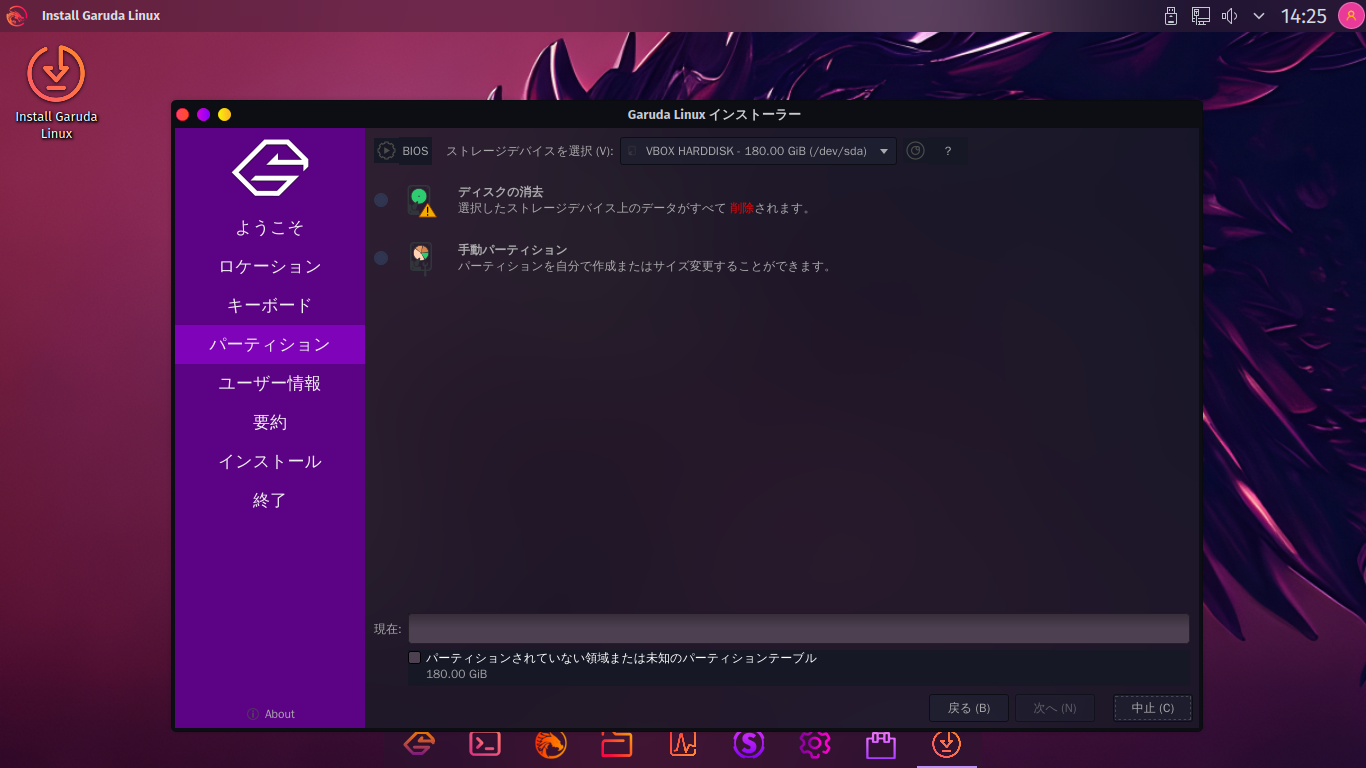This screenshot has width=1366, height=768.
Task: Click the ディスクの消去 option title
Action: tap(501, 191)
